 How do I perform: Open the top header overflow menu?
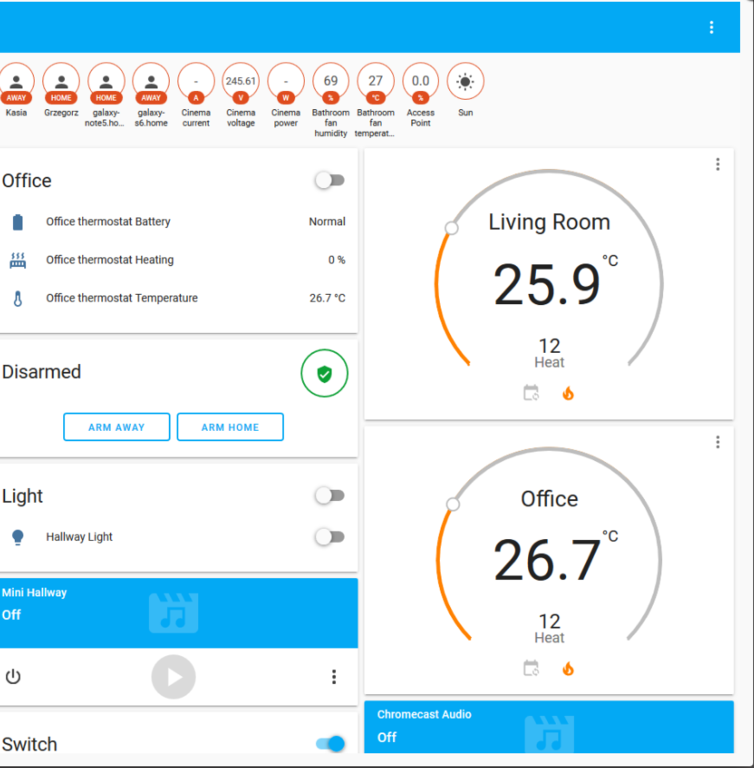[711, 27]
